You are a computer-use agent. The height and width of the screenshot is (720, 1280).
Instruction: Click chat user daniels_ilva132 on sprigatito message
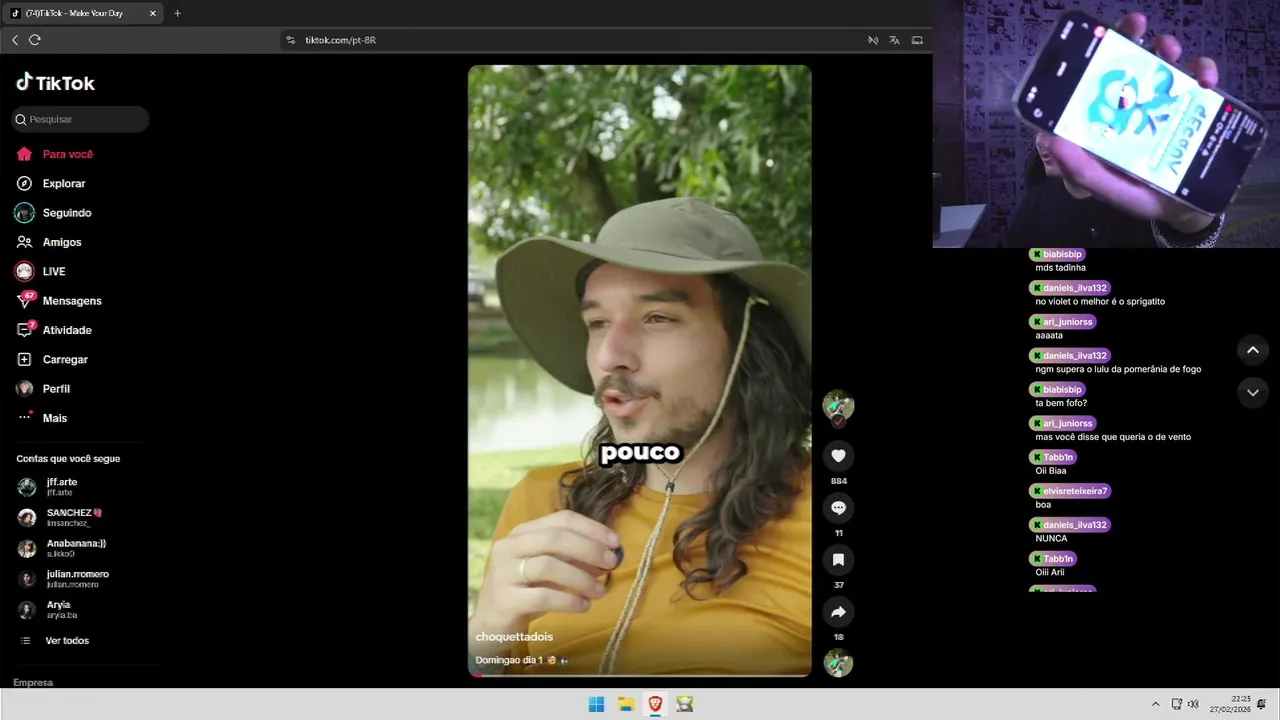tap(1070, 288)
